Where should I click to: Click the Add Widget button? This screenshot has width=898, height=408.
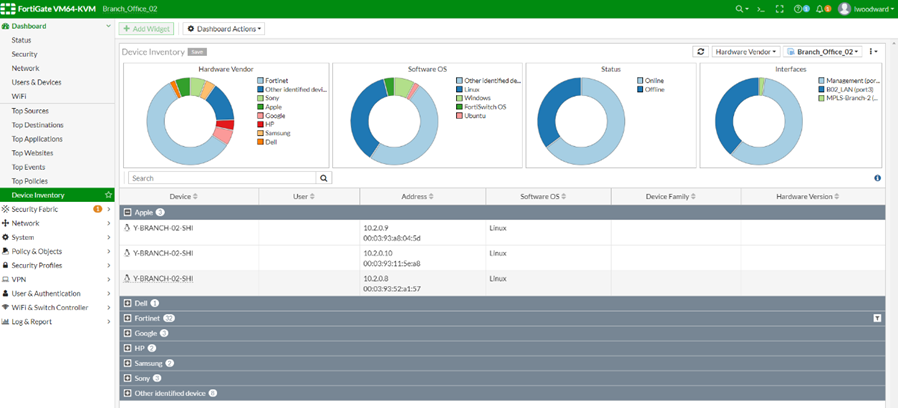pos(147,29)
